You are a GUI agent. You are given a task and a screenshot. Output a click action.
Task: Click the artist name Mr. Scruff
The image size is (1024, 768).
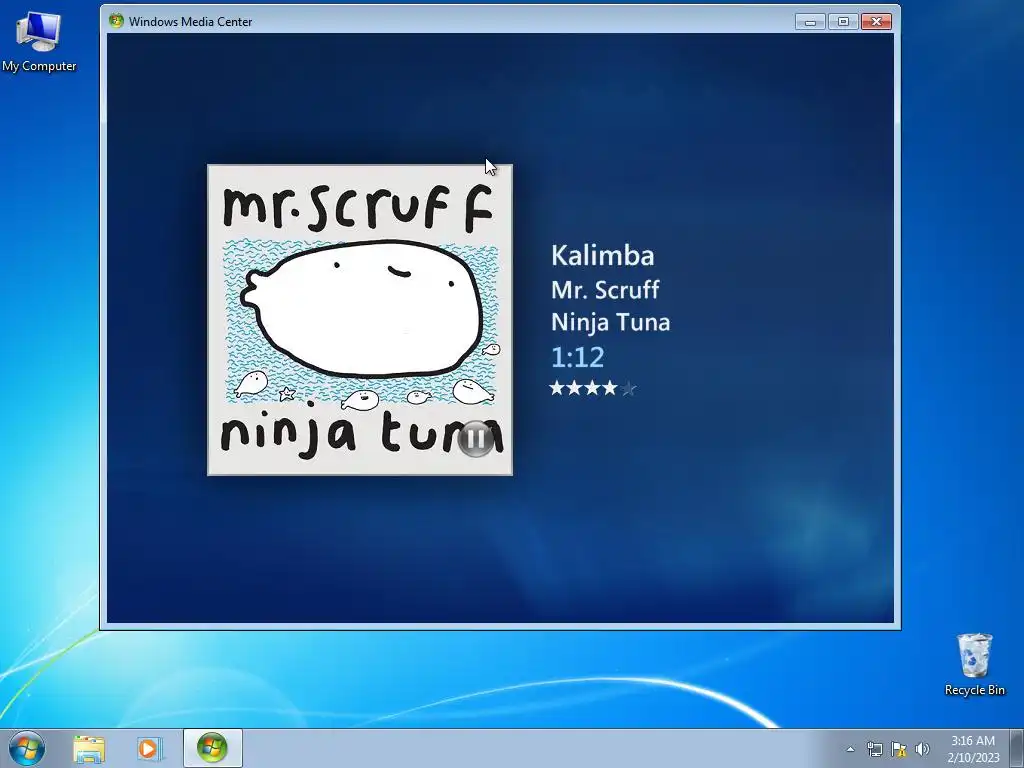(605, 290)
